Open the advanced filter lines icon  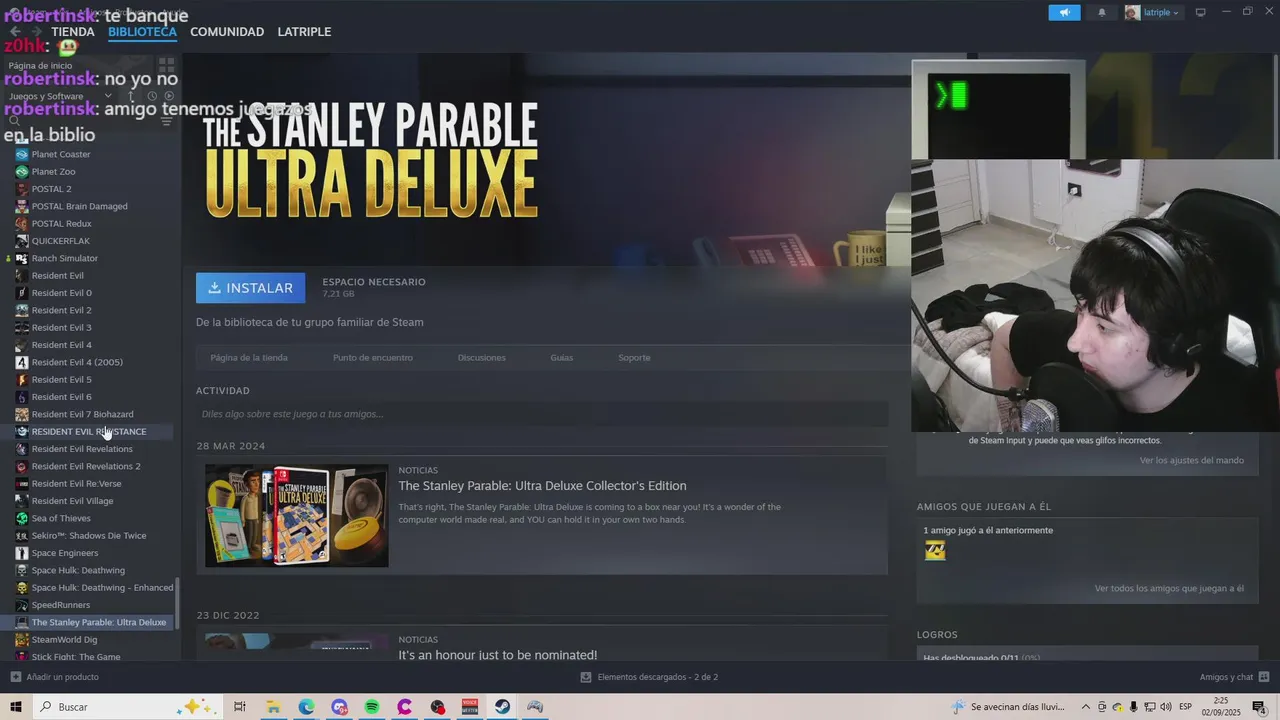(166, 121)
